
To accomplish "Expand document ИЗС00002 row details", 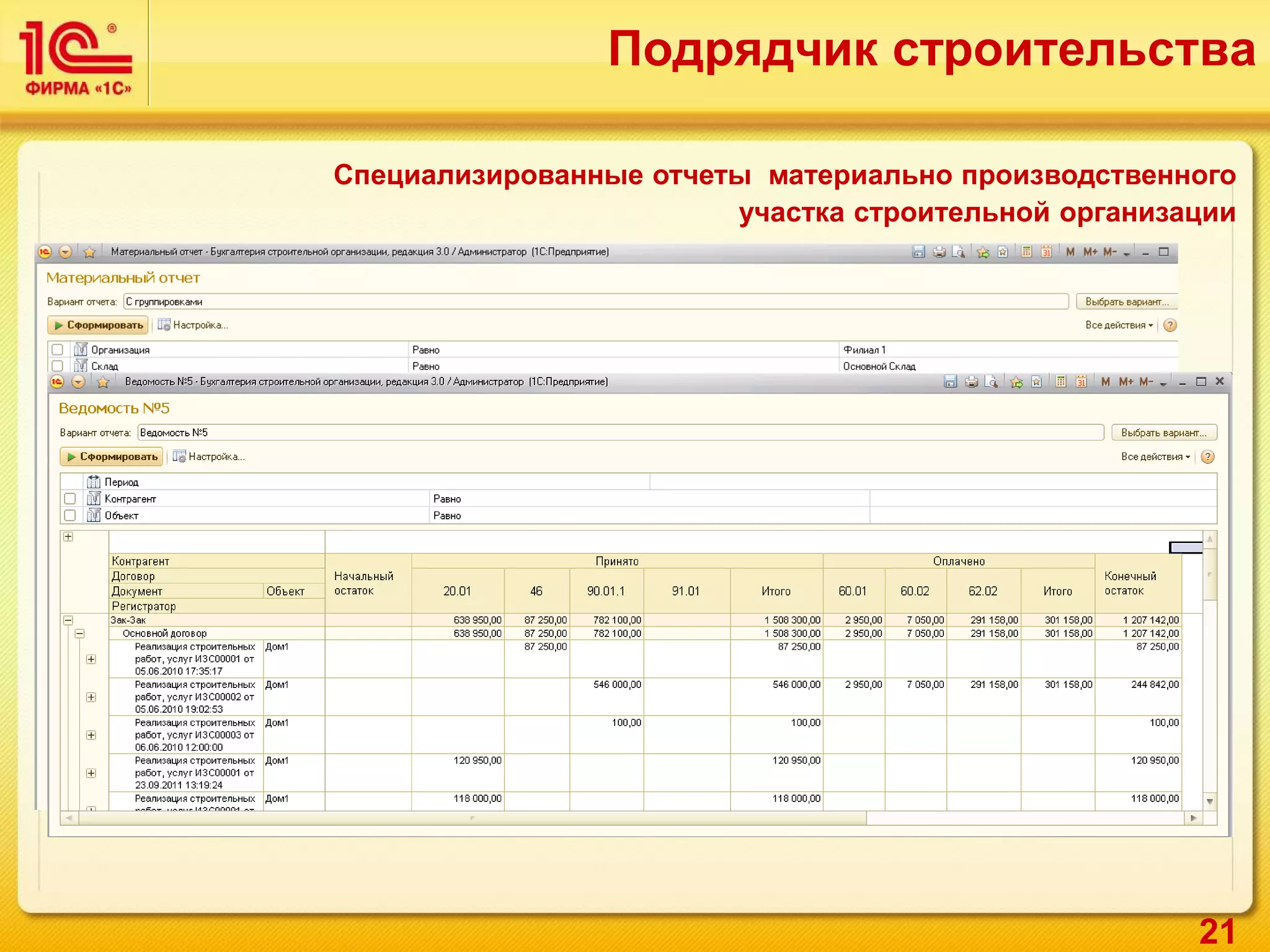I will [x=91, y=697].
